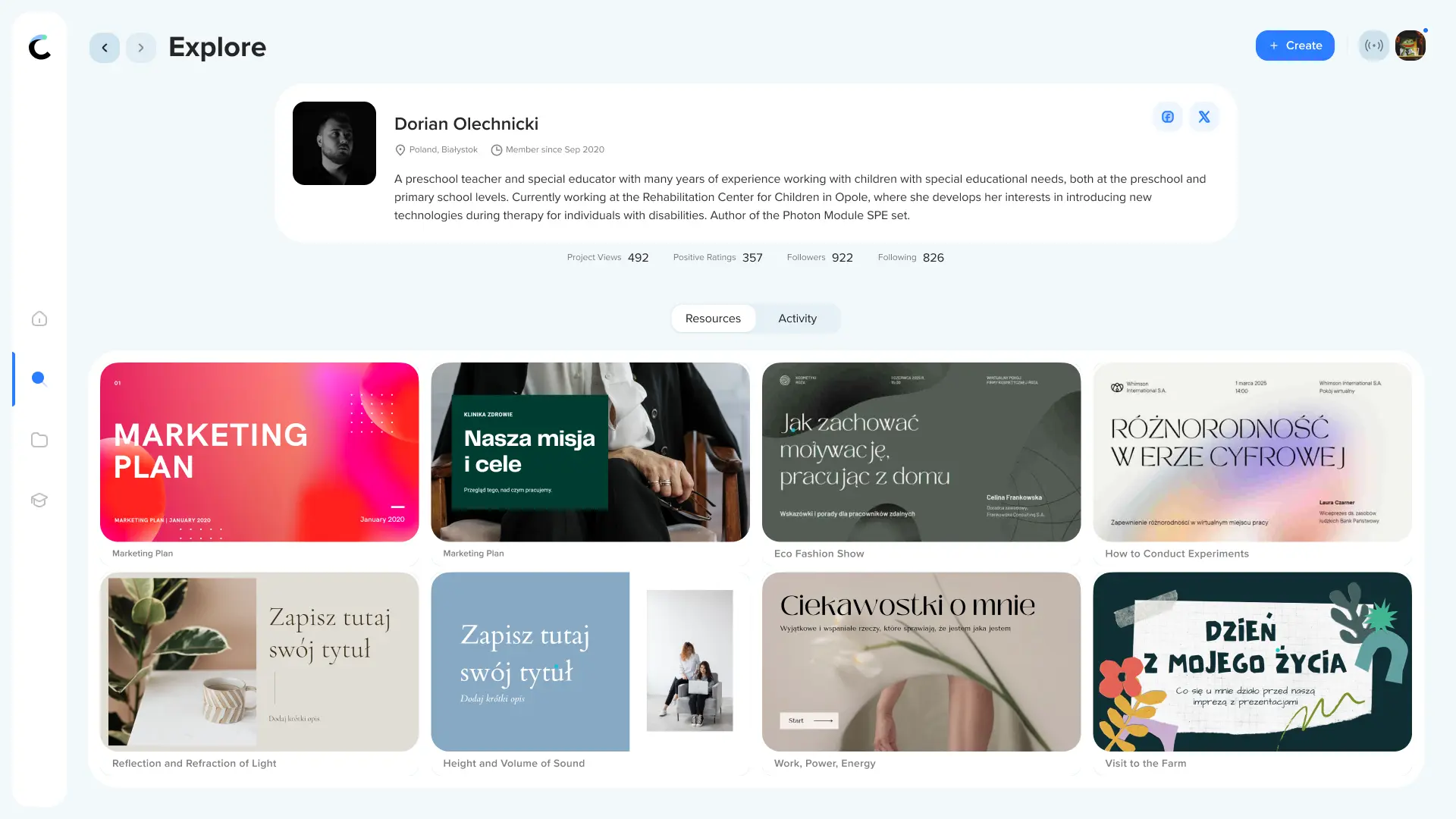Viewport: 1456px width, 819px height.
Task: Open Dorian's Facebook profile icon
Action: pos(1168,117)
